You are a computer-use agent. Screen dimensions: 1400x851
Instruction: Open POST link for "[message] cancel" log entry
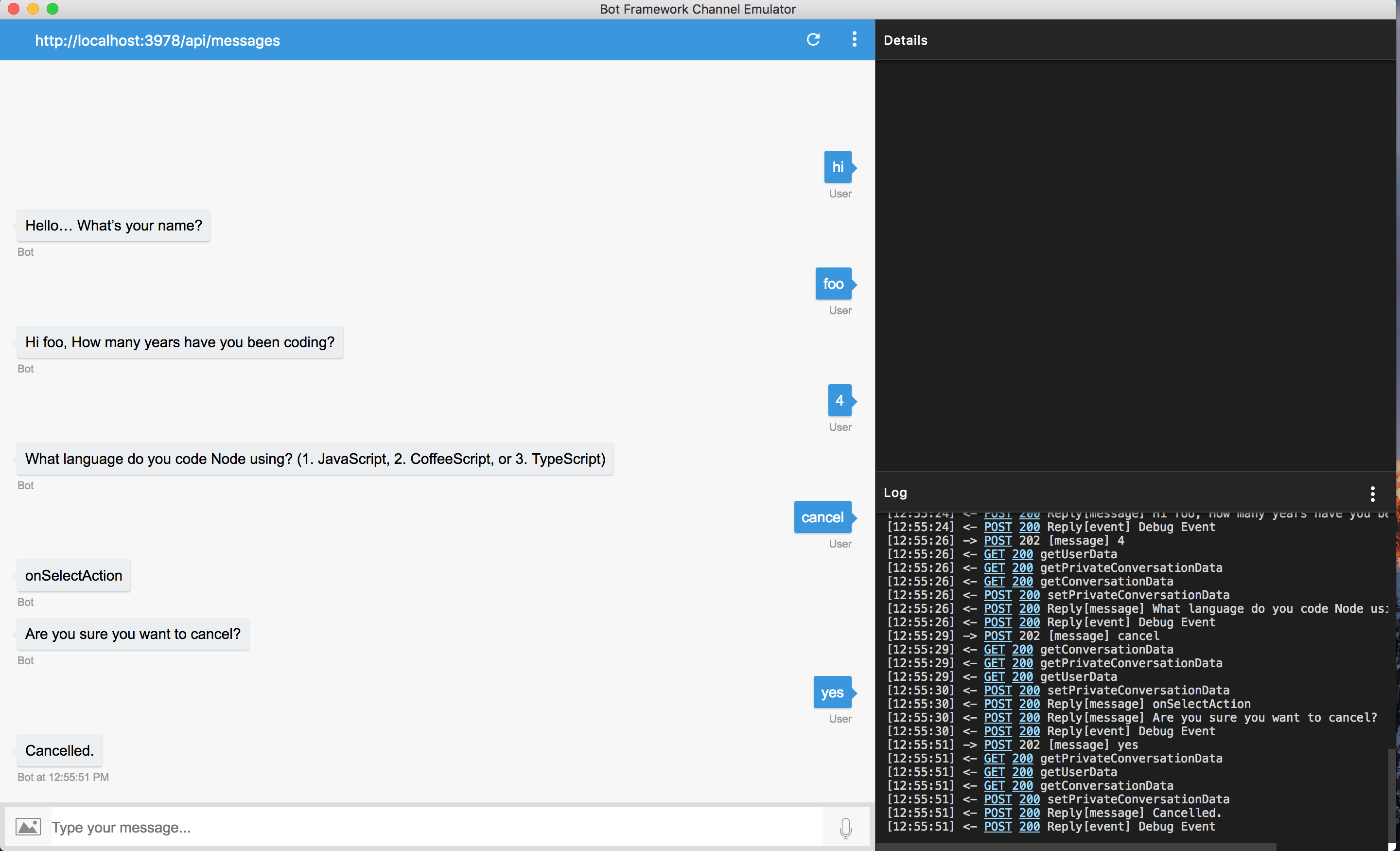(x=997, y=636)
